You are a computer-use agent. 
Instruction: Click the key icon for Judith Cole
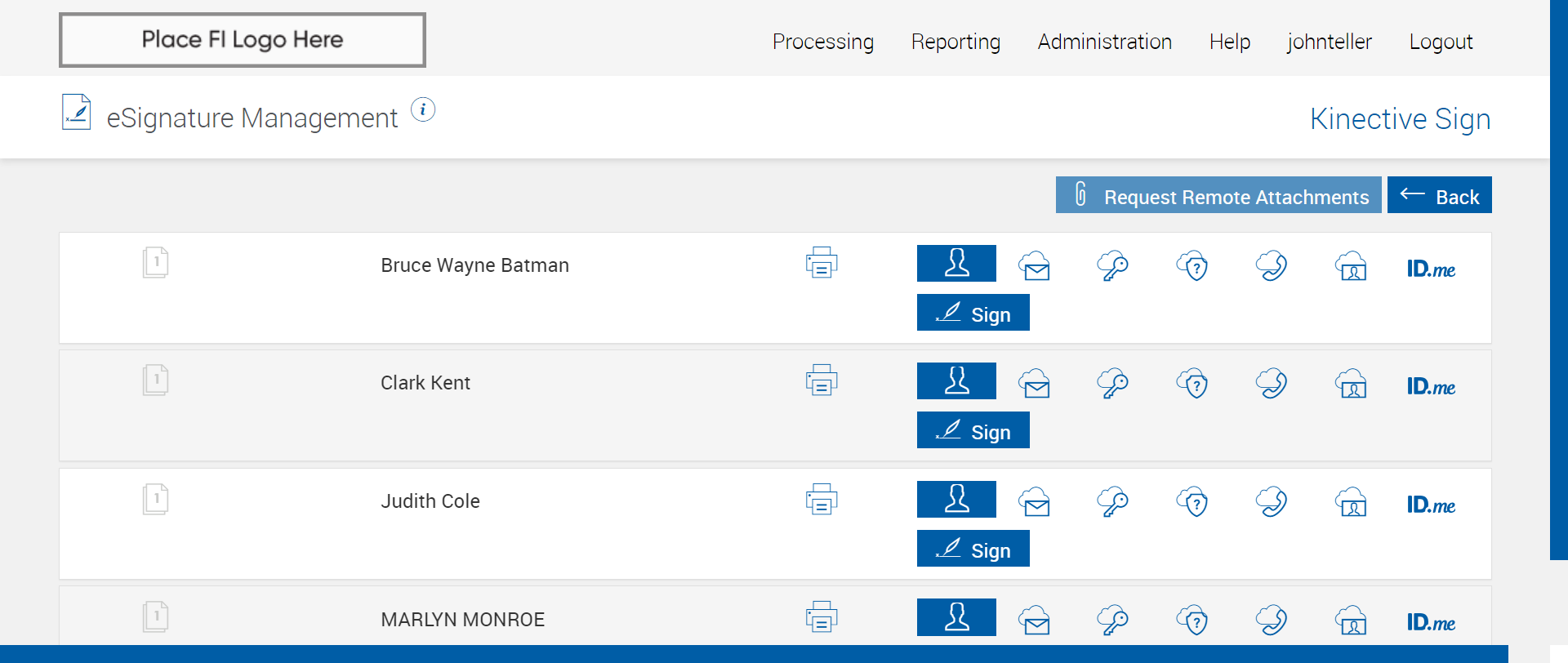coord(1112,501)
